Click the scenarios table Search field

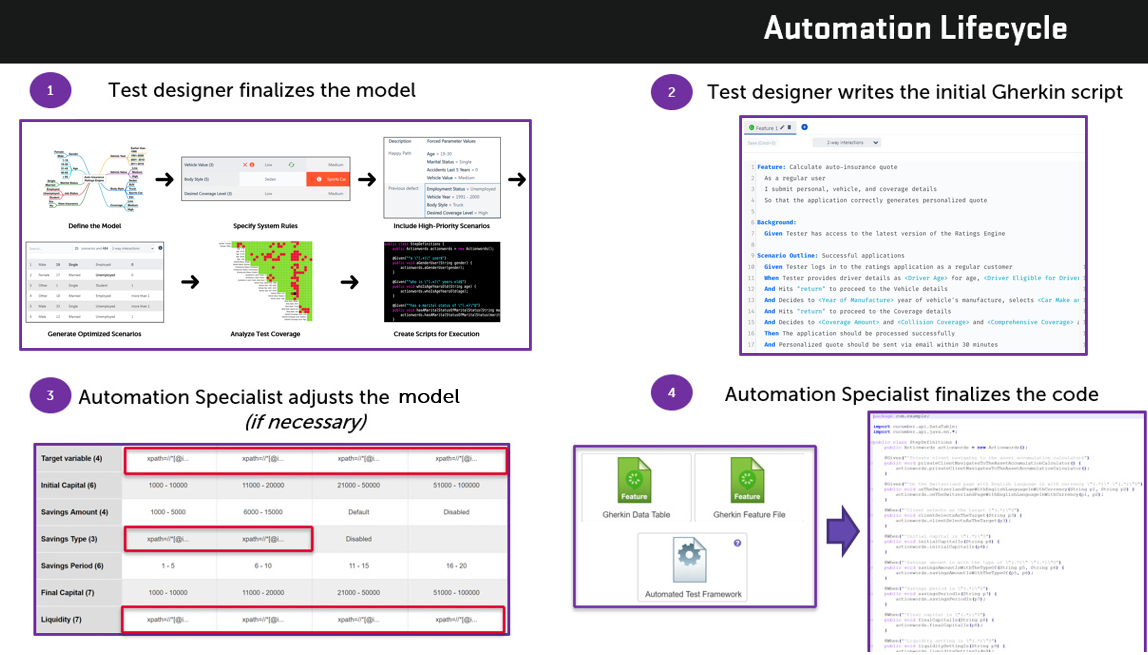pyautogui.click(x=50, y=248)
